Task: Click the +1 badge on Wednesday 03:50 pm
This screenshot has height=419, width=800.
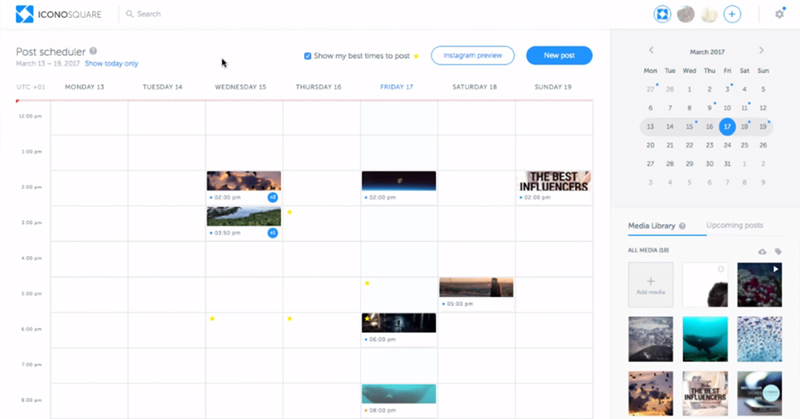Action: click(273, 233)
